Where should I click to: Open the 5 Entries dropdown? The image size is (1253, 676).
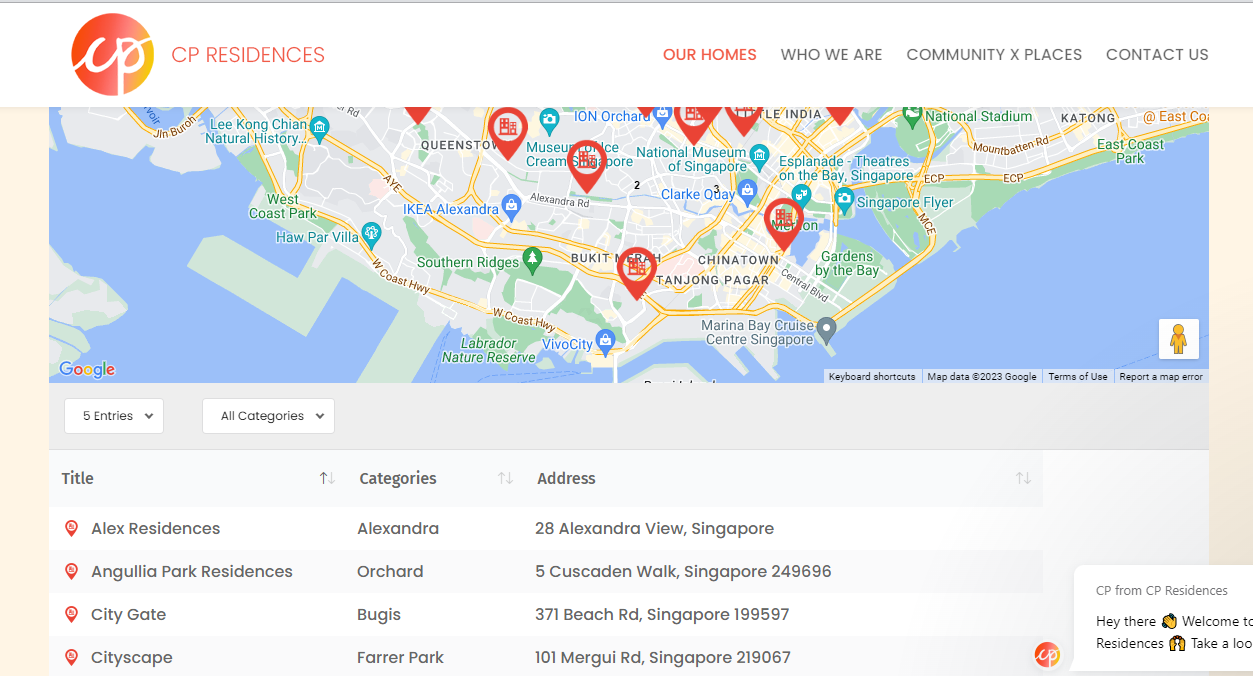[114, 416]
